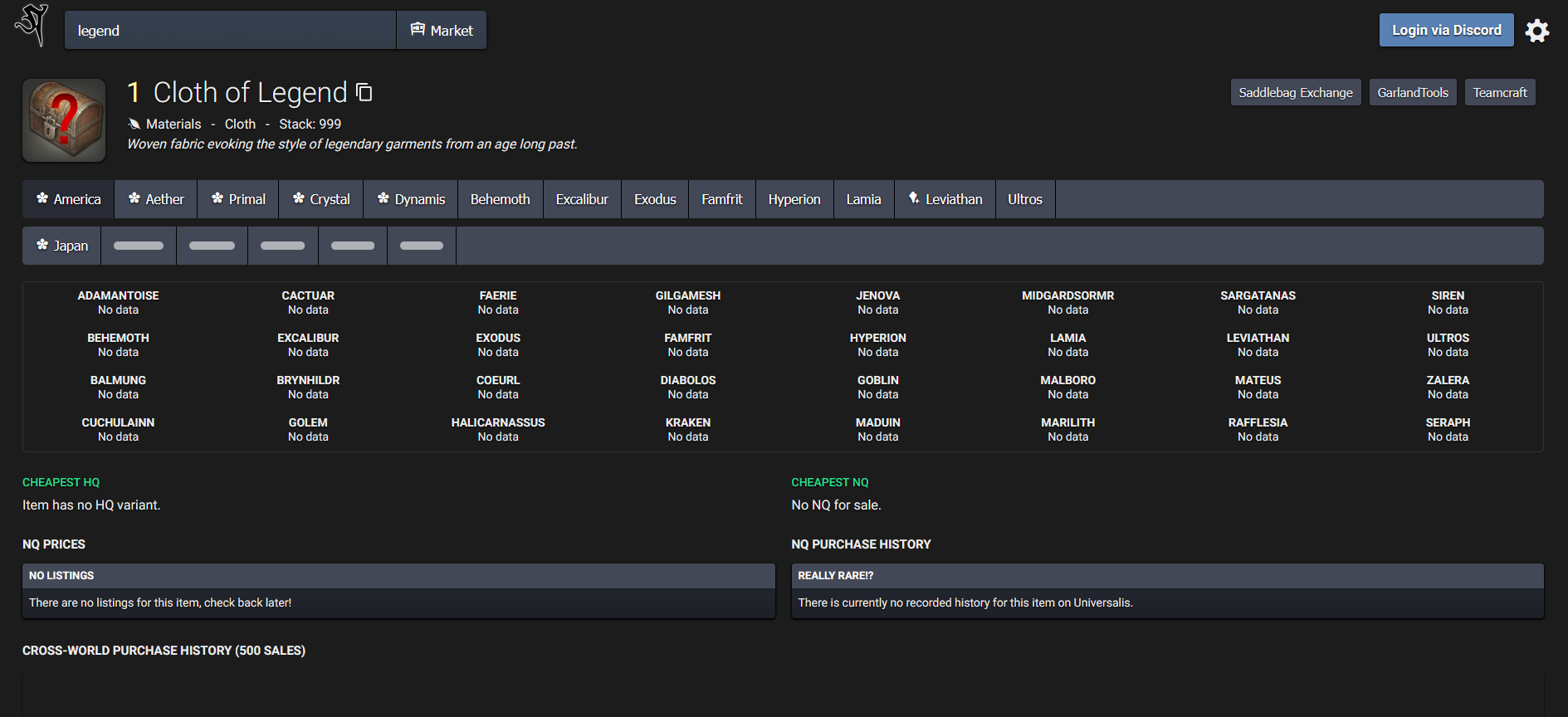1568x717 pixels.
Task: Click the "NO LISTINGS" table header
Action: pyautogui.click(x=398, y=576)
